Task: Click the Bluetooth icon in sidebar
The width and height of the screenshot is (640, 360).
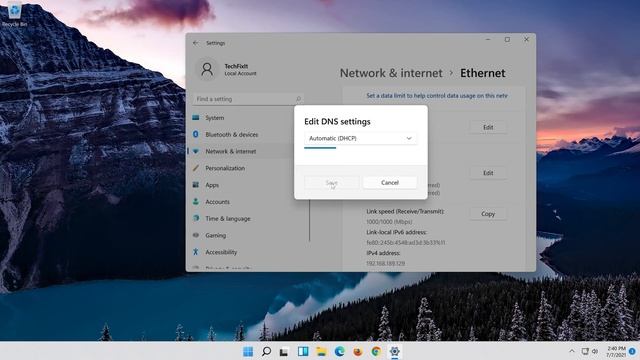Action: (x=196, y=134)
